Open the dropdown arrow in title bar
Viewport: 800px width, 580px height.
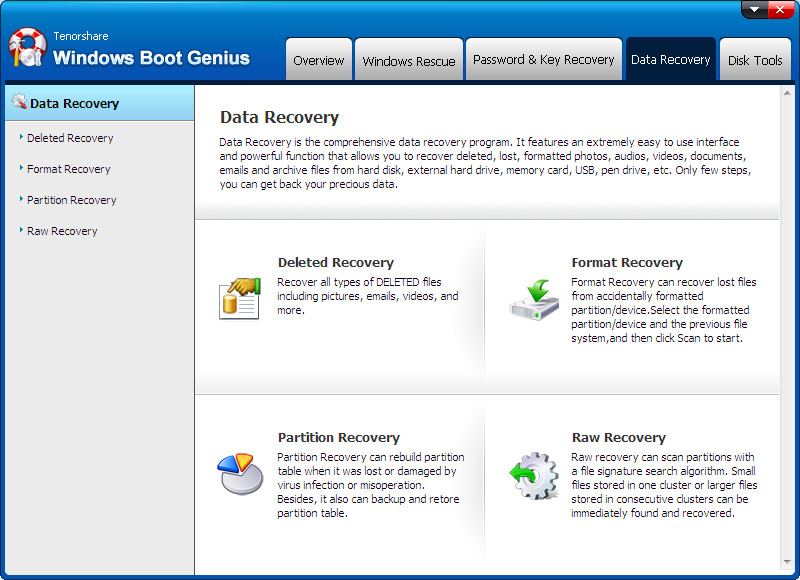(755, 9)
